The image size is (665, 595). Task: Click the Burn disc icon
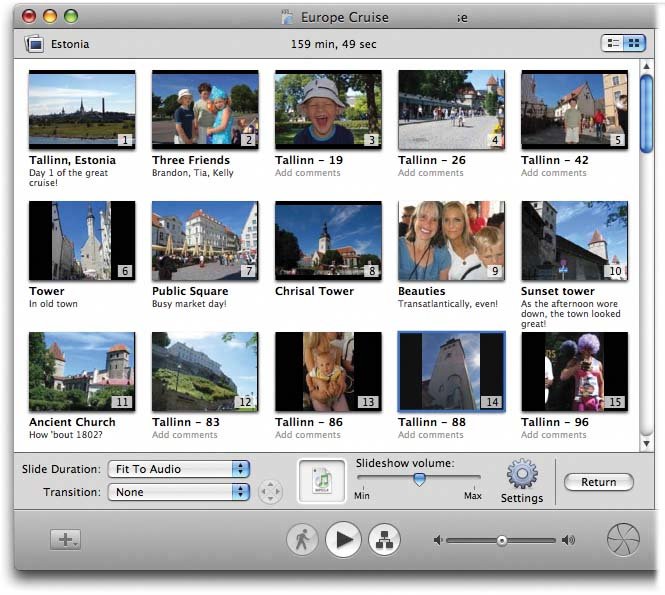pos(623,540)
